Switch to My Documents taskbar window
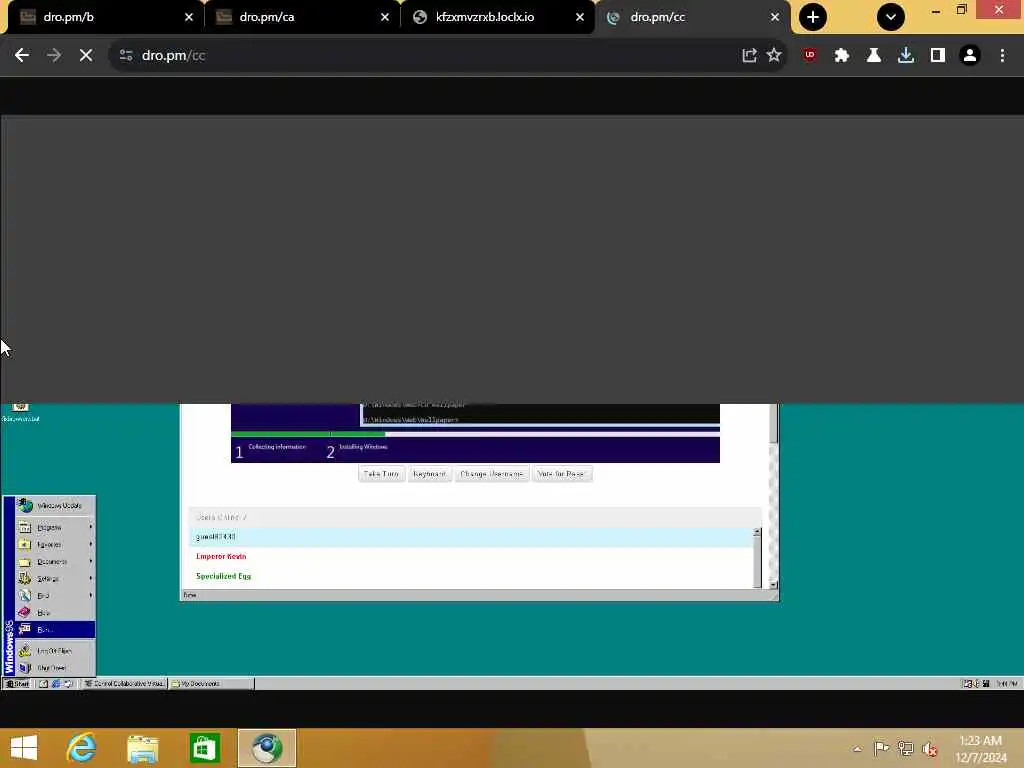This screenshot has height=768, width=1024. click(211, 684)
